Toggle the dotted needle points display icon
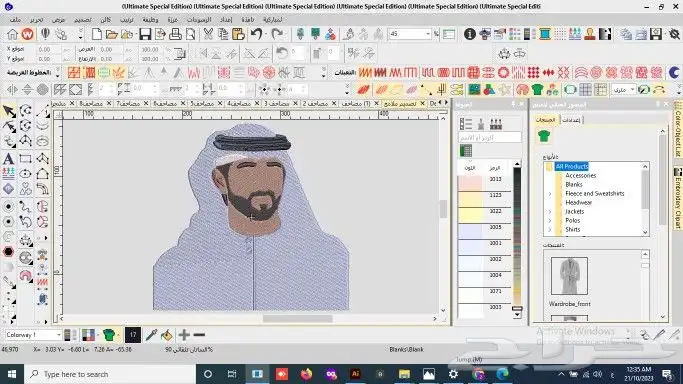683x384 pixels. [x=560, y=34]
